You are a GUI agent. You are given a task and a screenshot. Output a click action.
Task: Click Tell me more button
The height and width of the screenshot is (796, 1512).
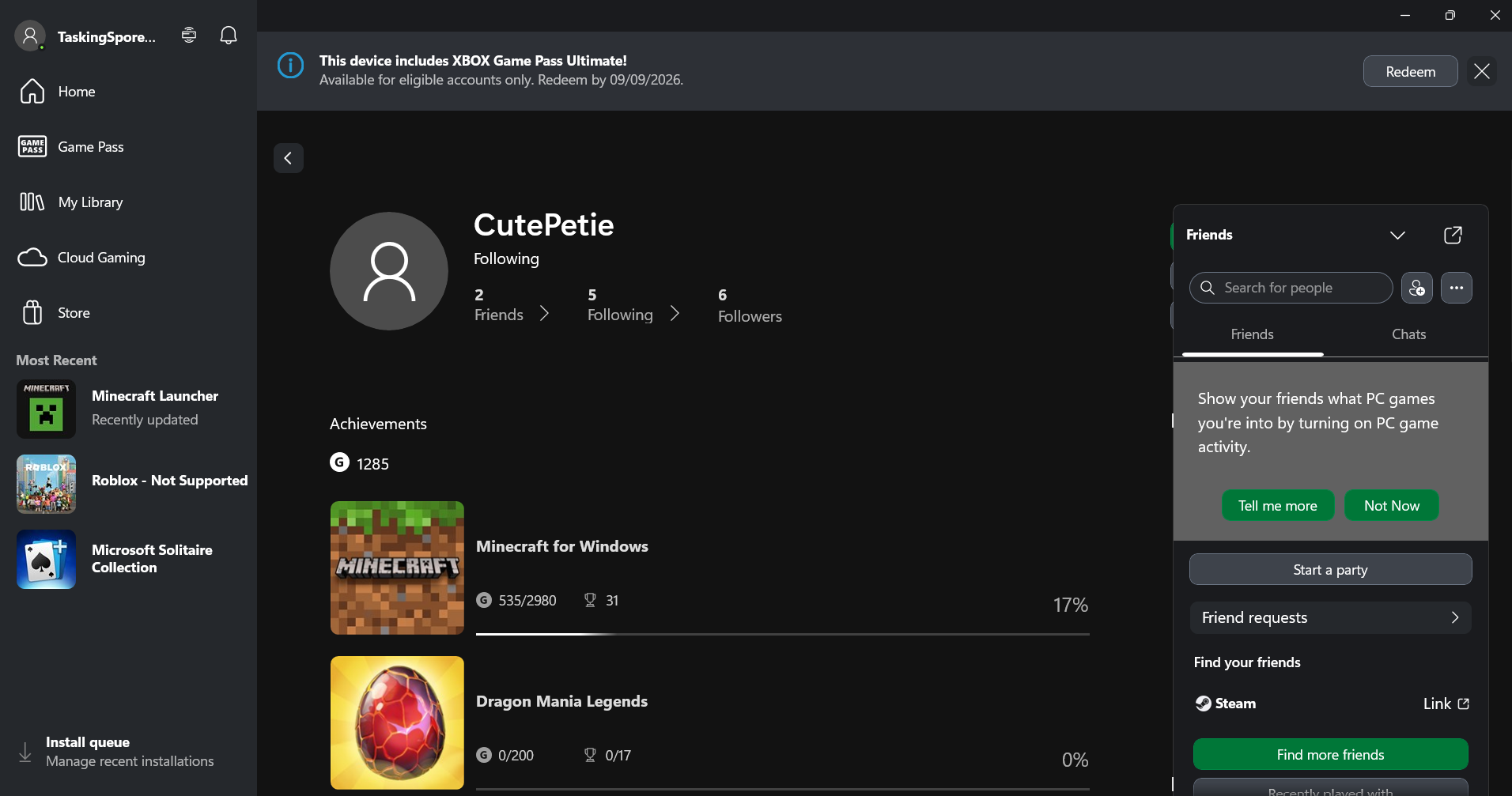1278,506
